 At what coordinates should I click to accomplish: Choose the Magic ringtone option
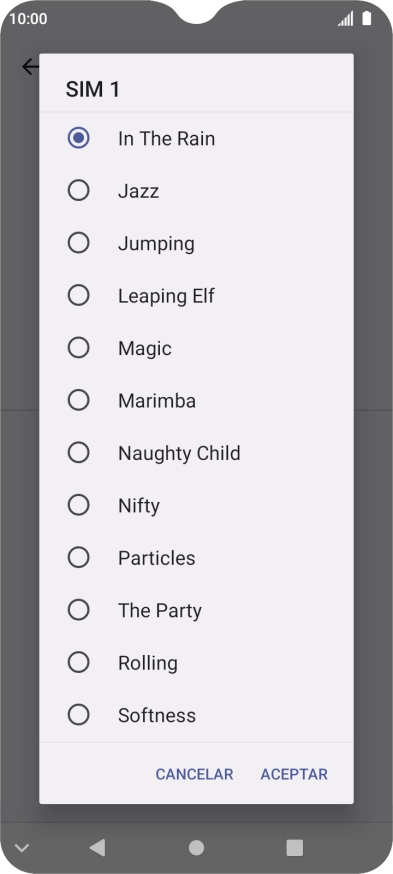[x=196, y=348]
